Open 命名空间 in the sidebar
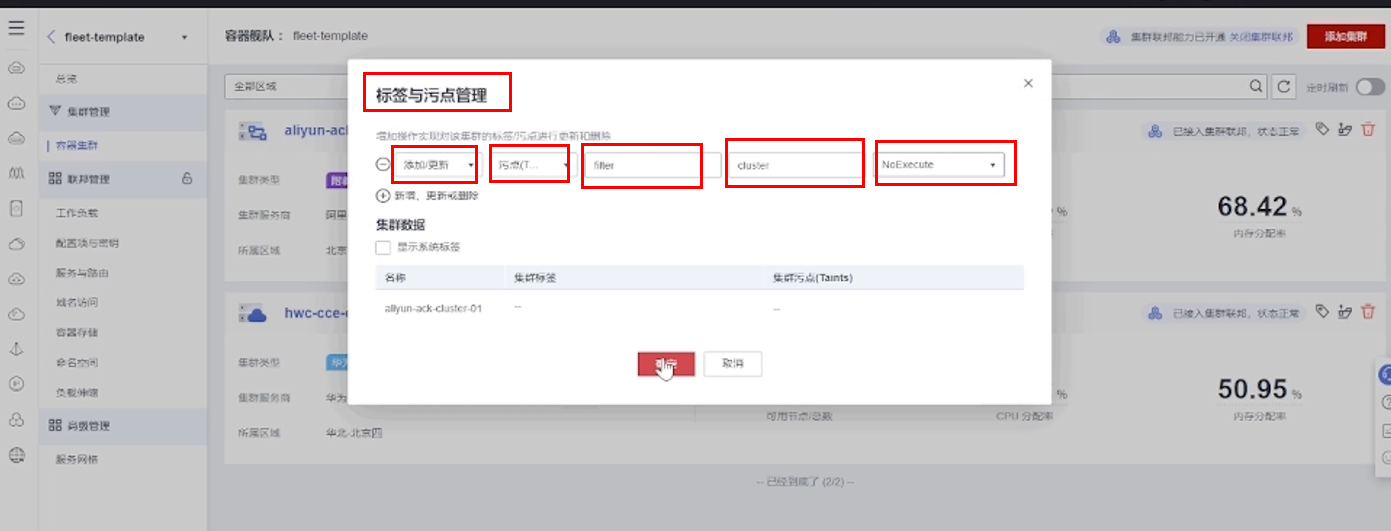This screenshot has width=1391, height=531. [77, 362]
